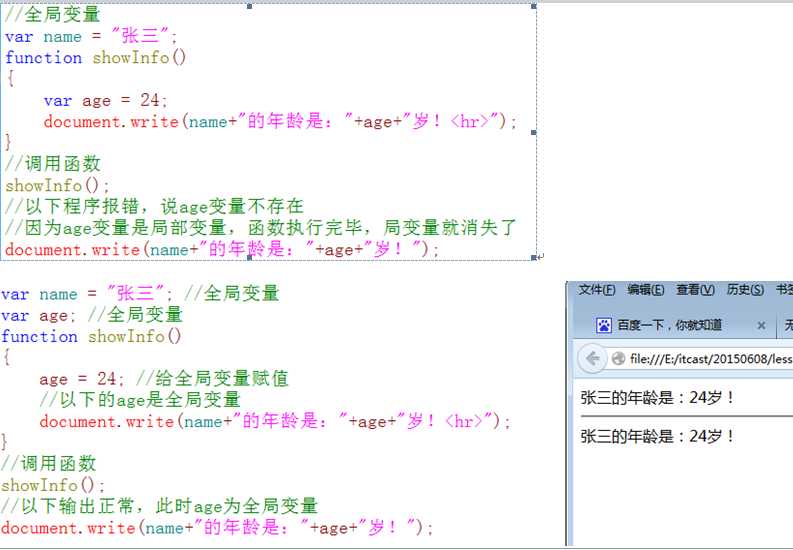Click the line "var age; //全局变量"
This screenshot has height=550, width=793.
coord(92,315)
